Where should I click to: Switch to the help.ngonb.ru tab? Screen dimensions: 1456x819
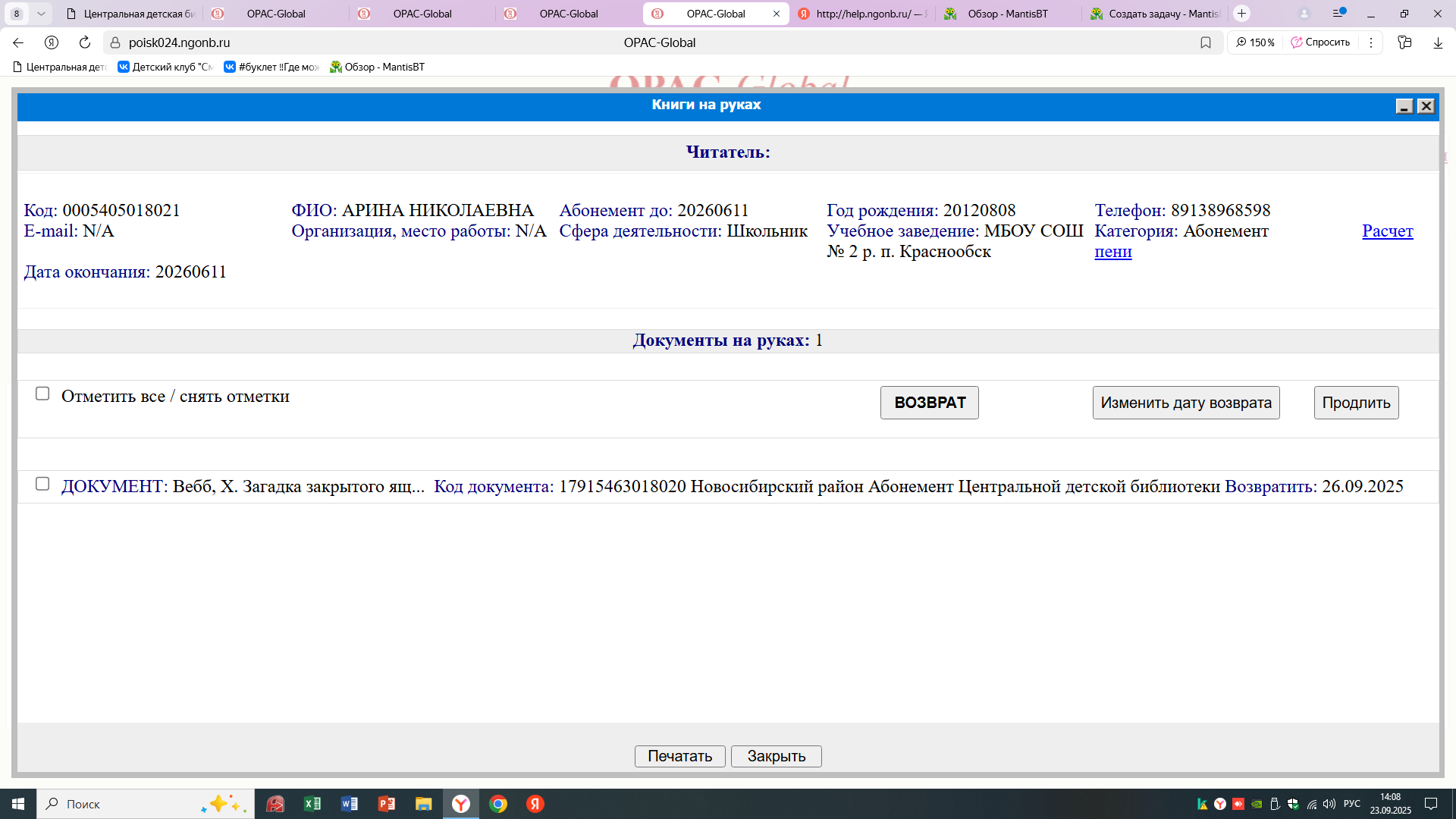[863, 14]
